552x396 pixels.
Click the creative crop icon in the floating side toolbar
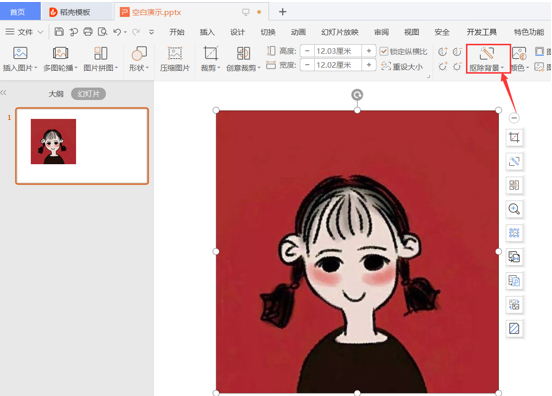pyautogui.click(x=514, y=185)
